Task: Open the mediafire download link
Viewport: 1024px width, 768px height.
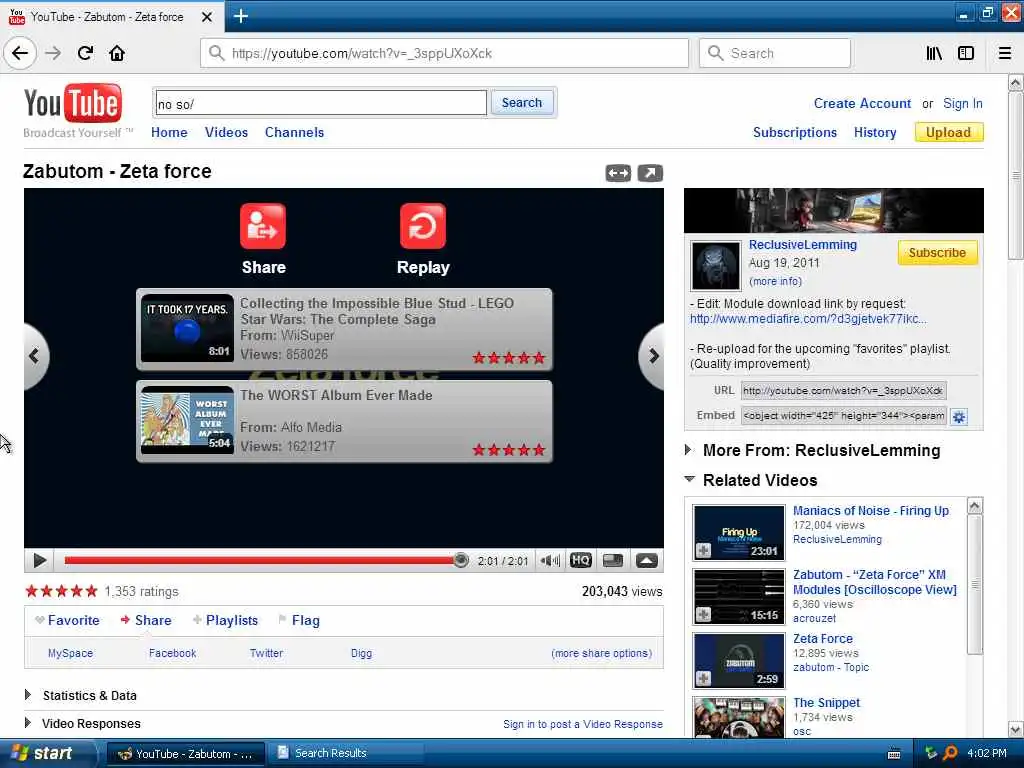Action: pos(808,319)
